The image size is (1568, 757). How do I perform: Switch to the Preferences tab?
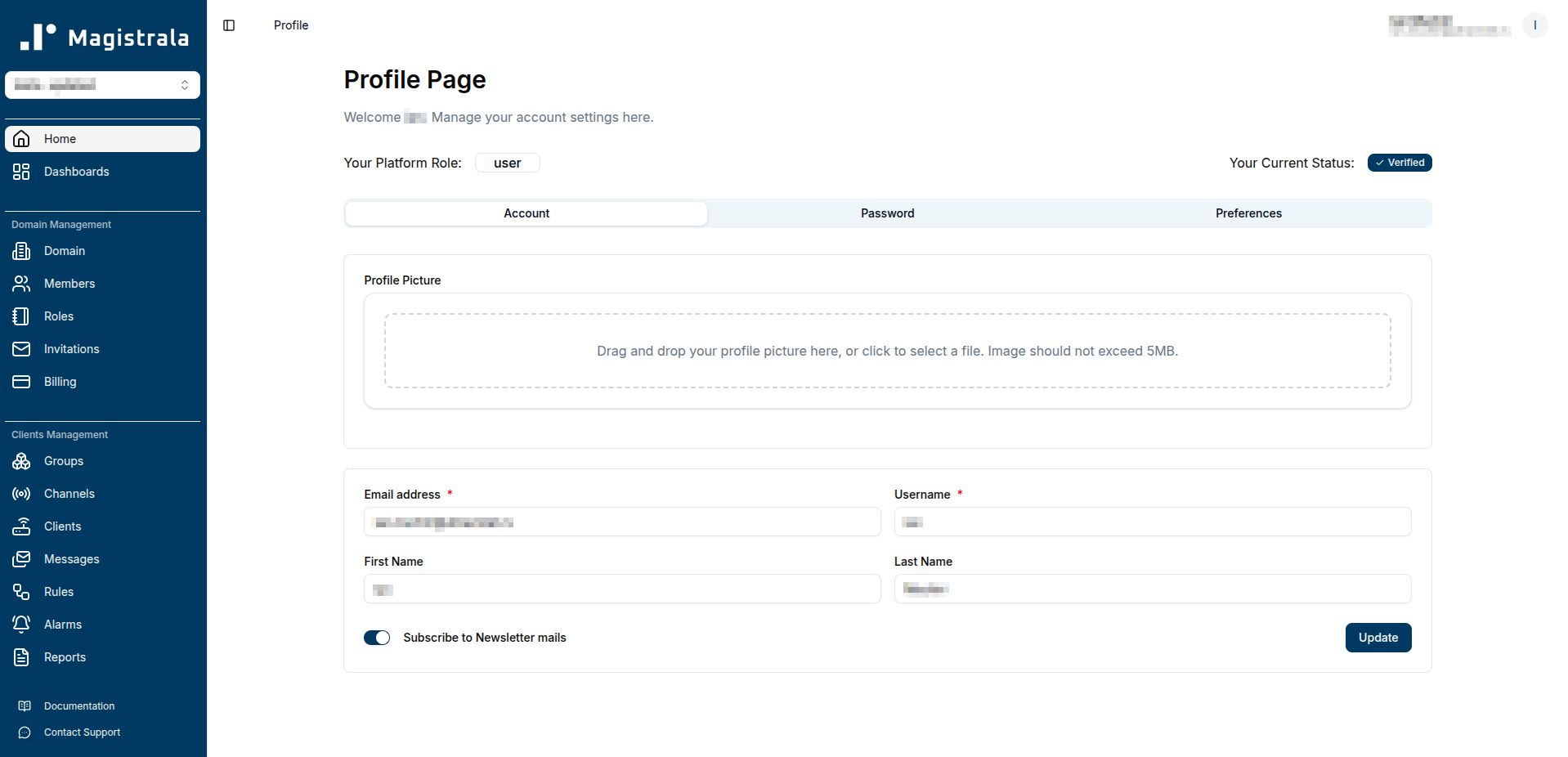click(x=1248, y=213)
